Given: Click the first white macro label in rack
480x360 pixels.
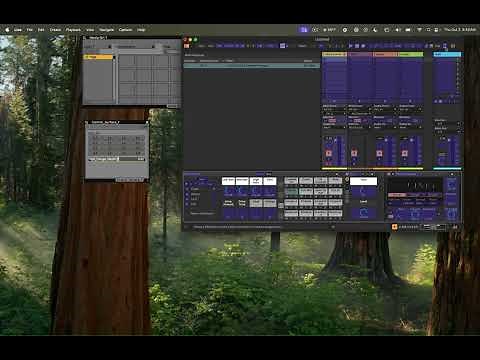Looking at the screenshot, I should 228,181.
